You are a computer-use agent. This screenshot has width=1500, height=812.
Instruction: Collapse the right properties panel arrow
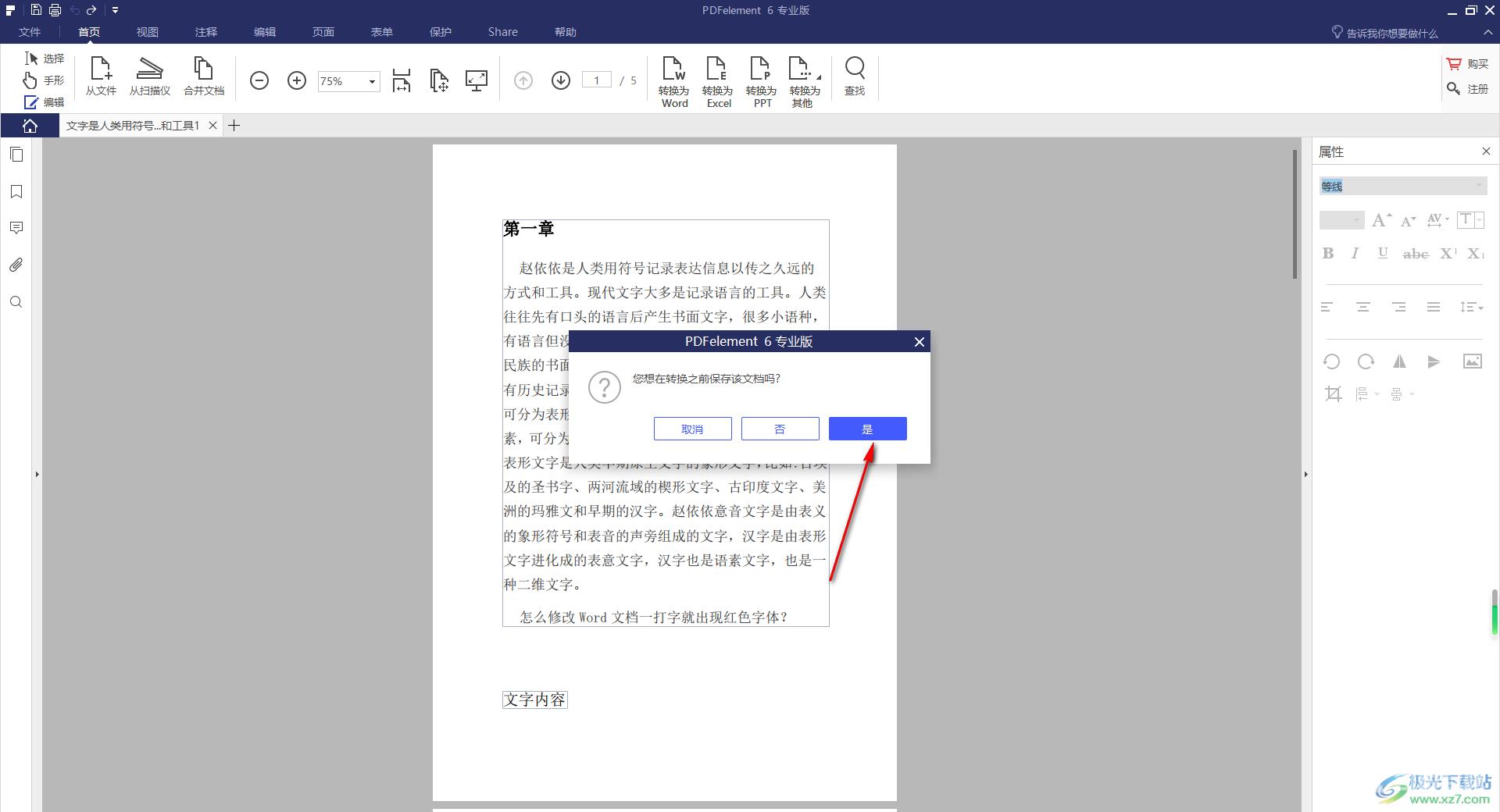[x=1305, y=474]
